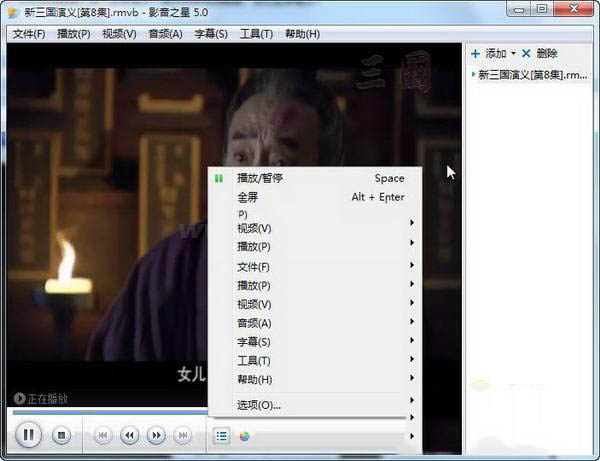Pause playback with the round pause button
600x461 pixels.
[x=28, y=435]
